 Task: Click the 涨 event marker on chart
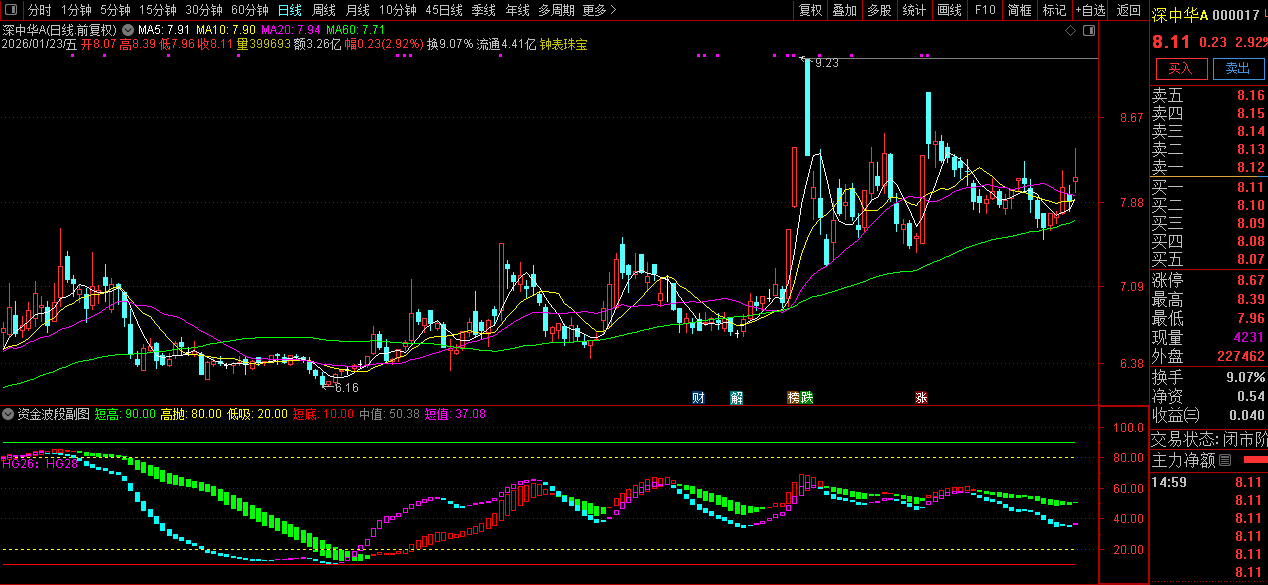pyautogui.click(x=921, y=398)
